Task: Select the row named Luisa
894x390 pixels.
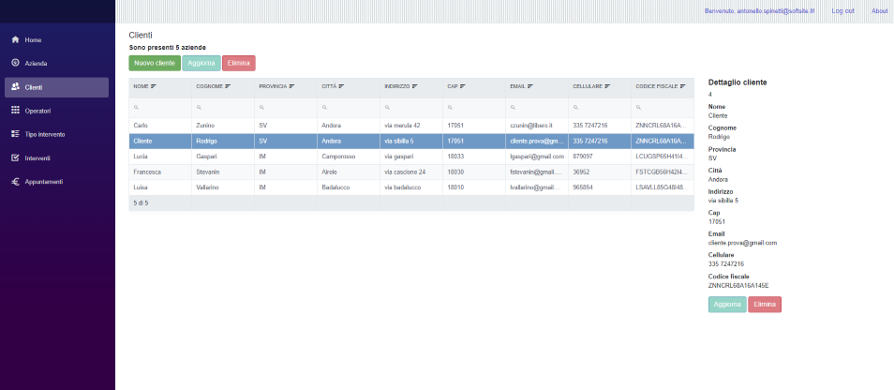Action: pos(411,187)
